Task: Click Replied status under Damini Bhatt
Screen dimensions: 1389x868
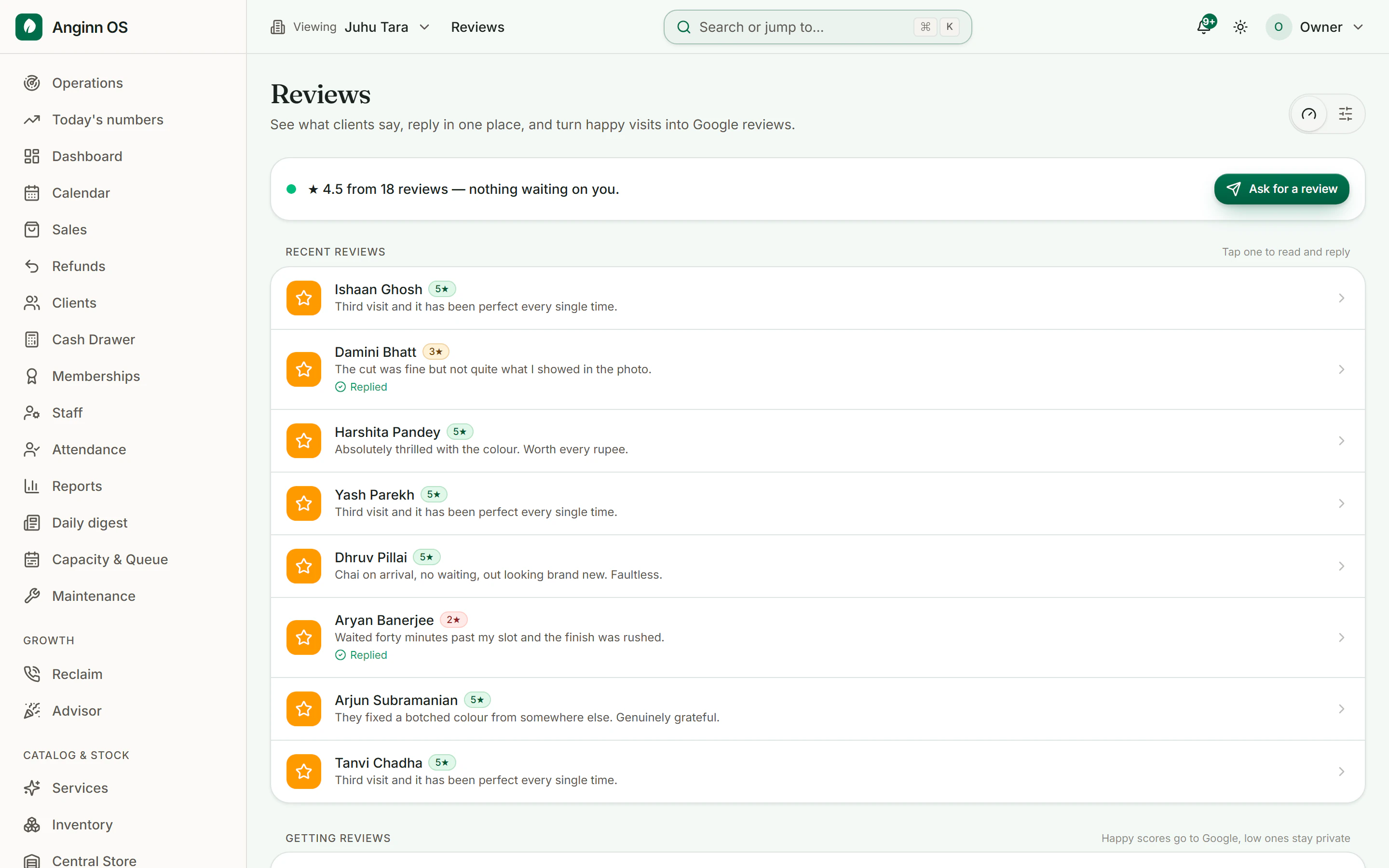Action: coord(361,387)
